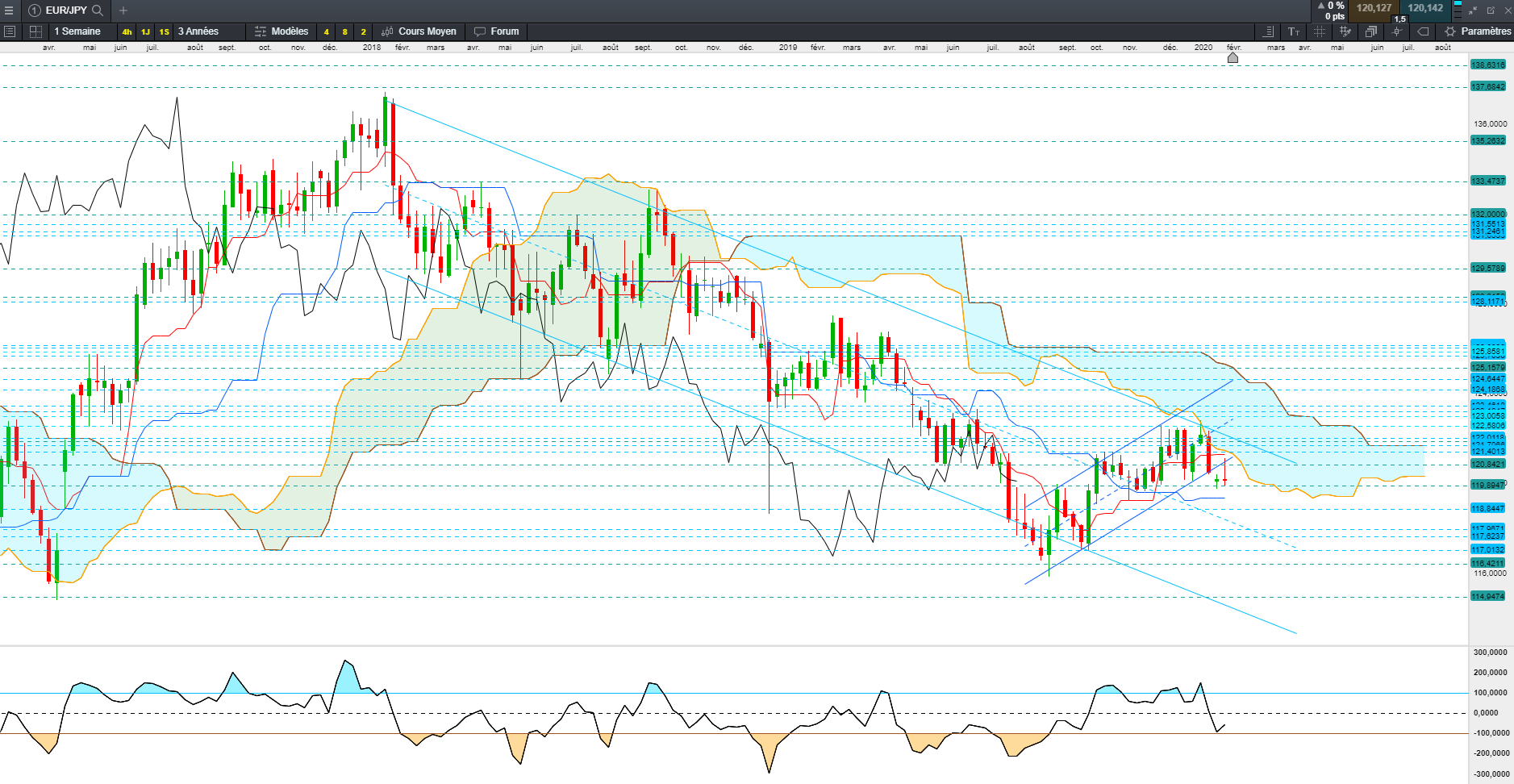Click the 125,1579 price level label
Image resolution: width=1514 pixels, height=784 pixels.
tap(1488, 367)
